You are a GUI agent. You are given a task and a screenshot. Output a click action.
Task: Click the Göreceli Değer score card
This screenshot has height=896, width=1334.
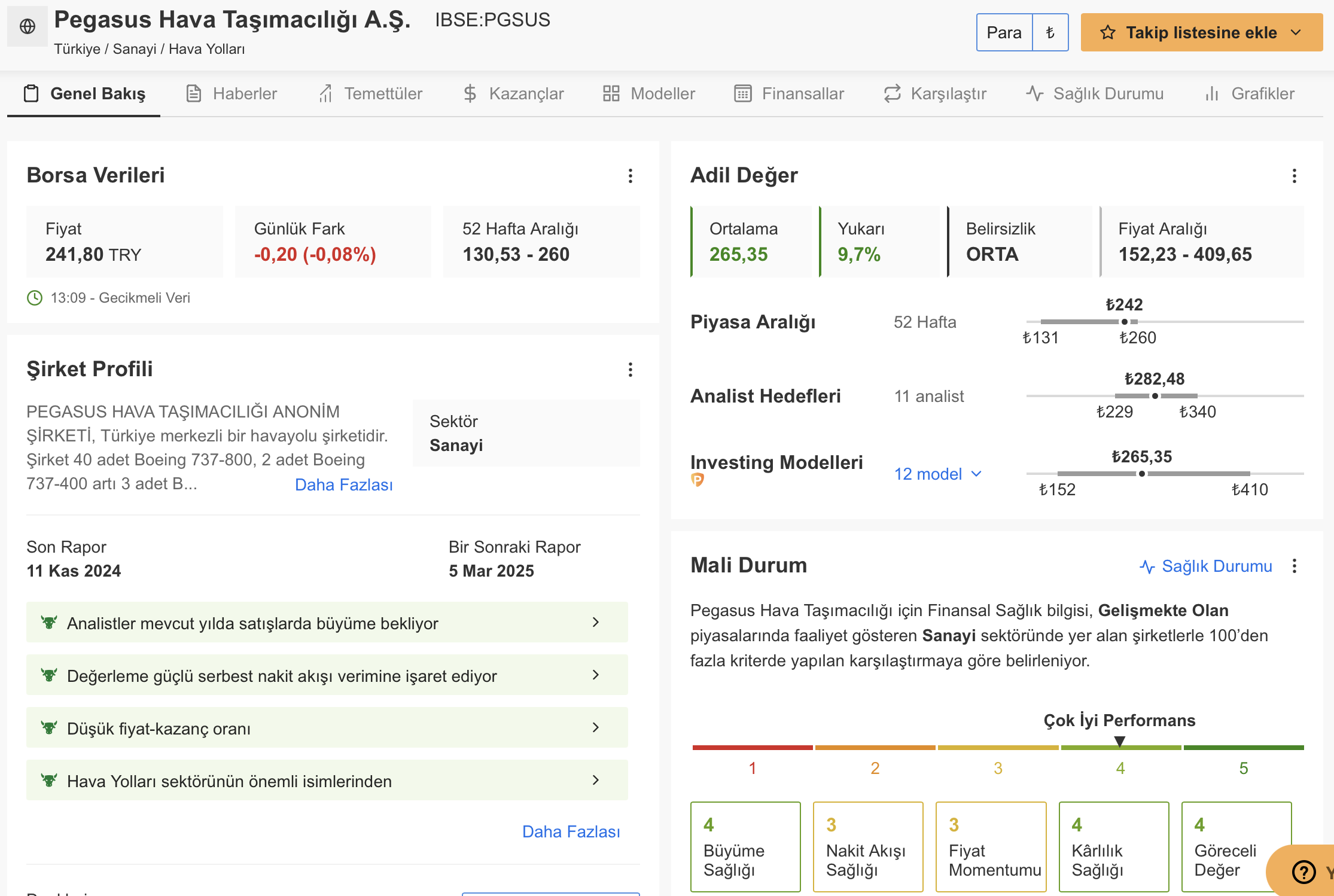[x=1236, y=846]
